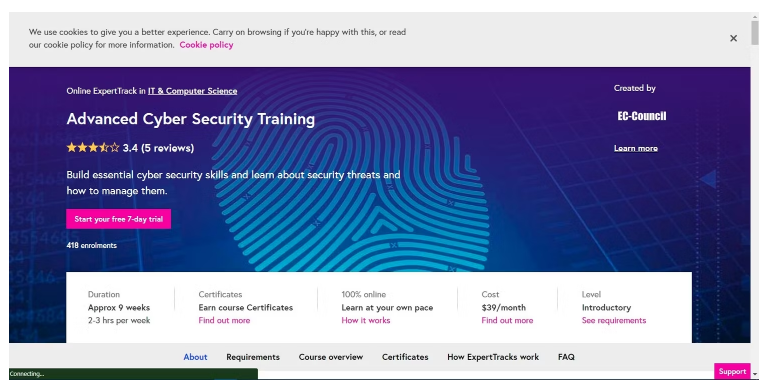Image resolution: width=769 pixels, height=391 pixels.
Task: Click the Connecting... status bar text
Action: [x=26, y=374]
